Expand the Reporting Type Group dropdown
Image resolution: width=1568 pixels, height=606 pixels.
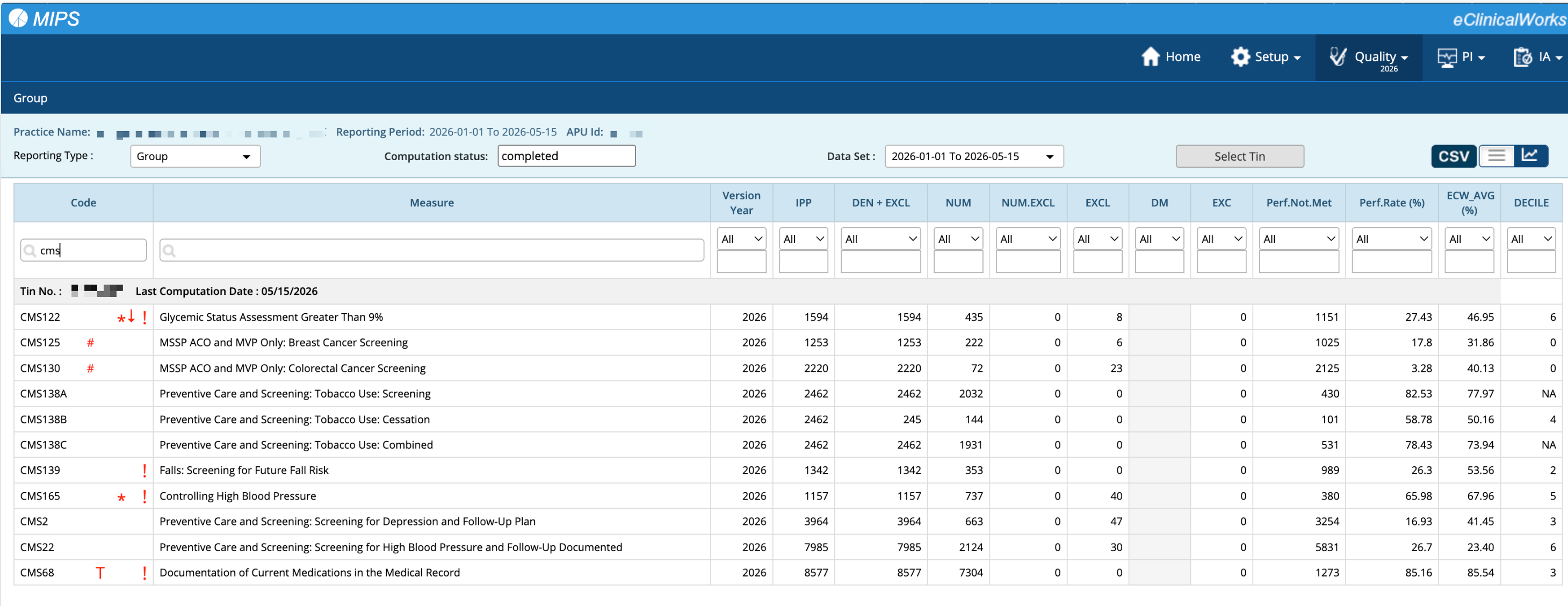pos(196,156)
